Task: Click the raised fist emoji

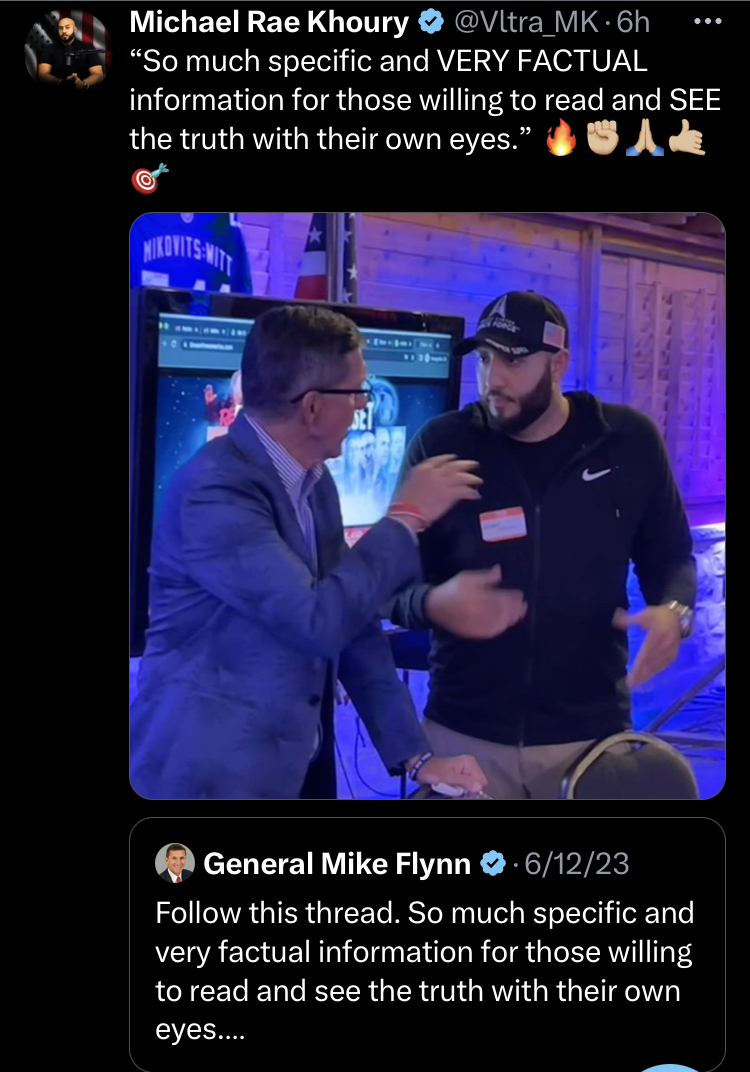Action: pyautogui.click(x=603, y=138)
